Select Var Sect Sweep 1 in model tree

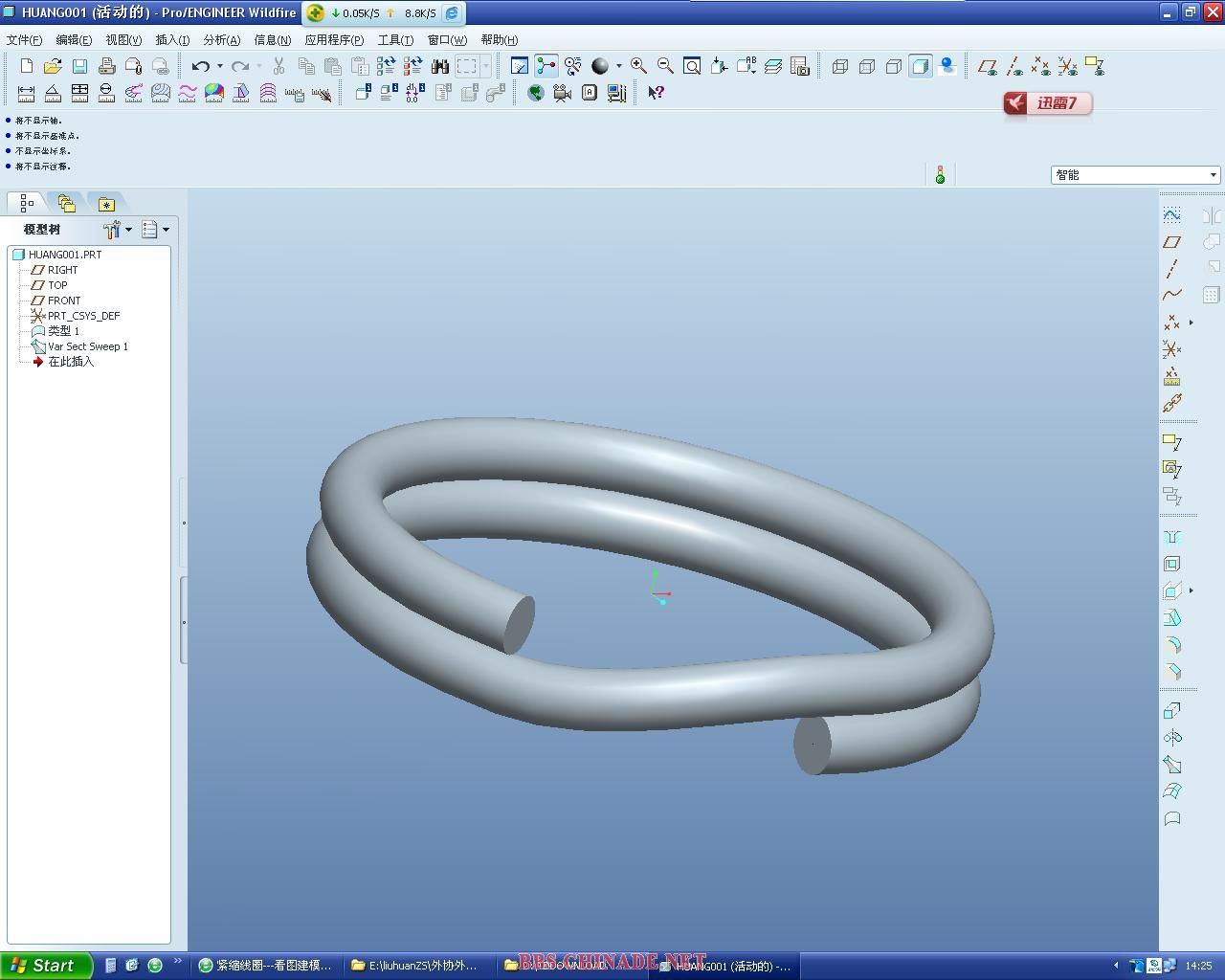tap(87, 346)
